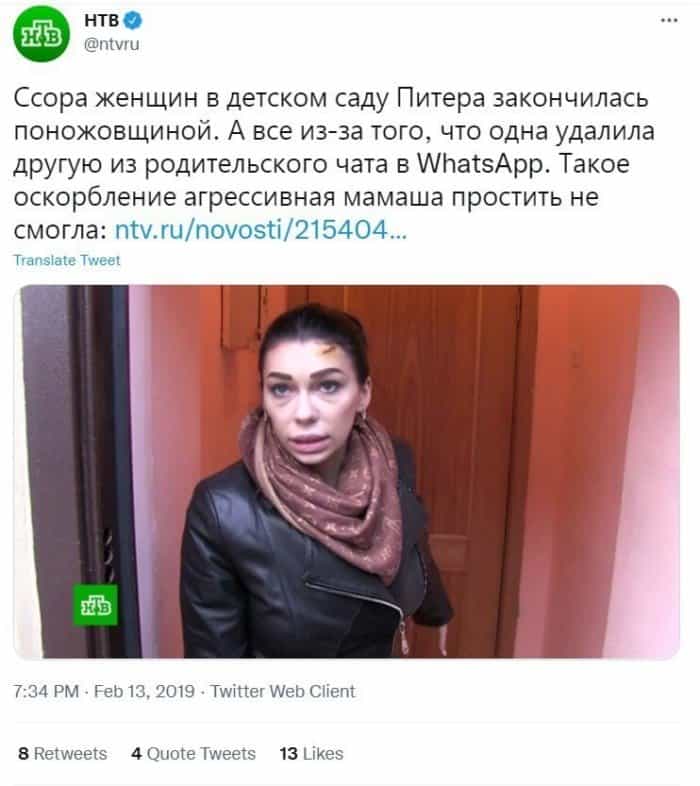Open the three-dot more options menu
Image resolution: width=700 pixels, height=786 pixels.
click(669, 21)
